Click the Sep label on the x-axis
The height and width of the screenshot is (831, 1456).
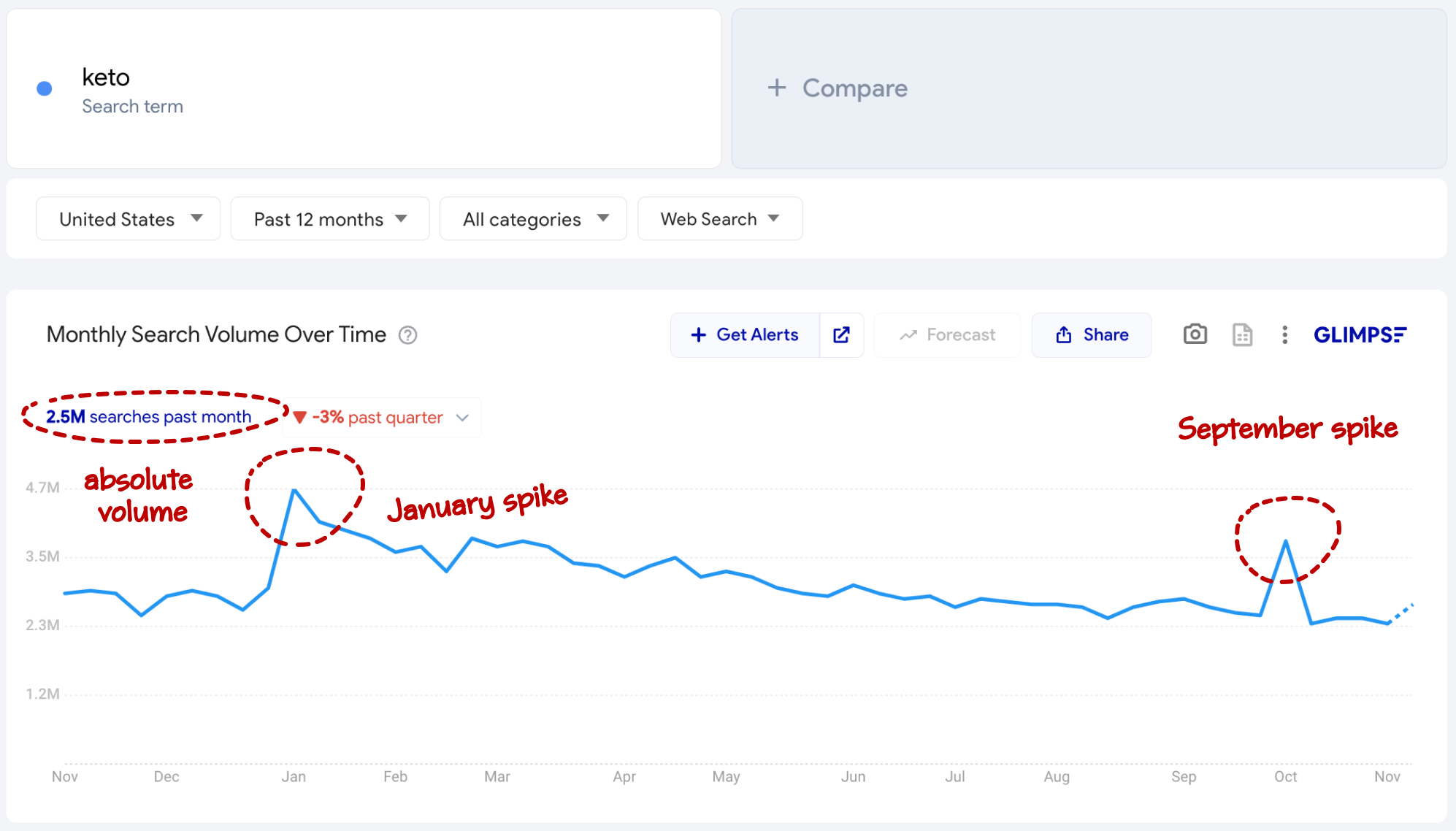pos(1184,777)
